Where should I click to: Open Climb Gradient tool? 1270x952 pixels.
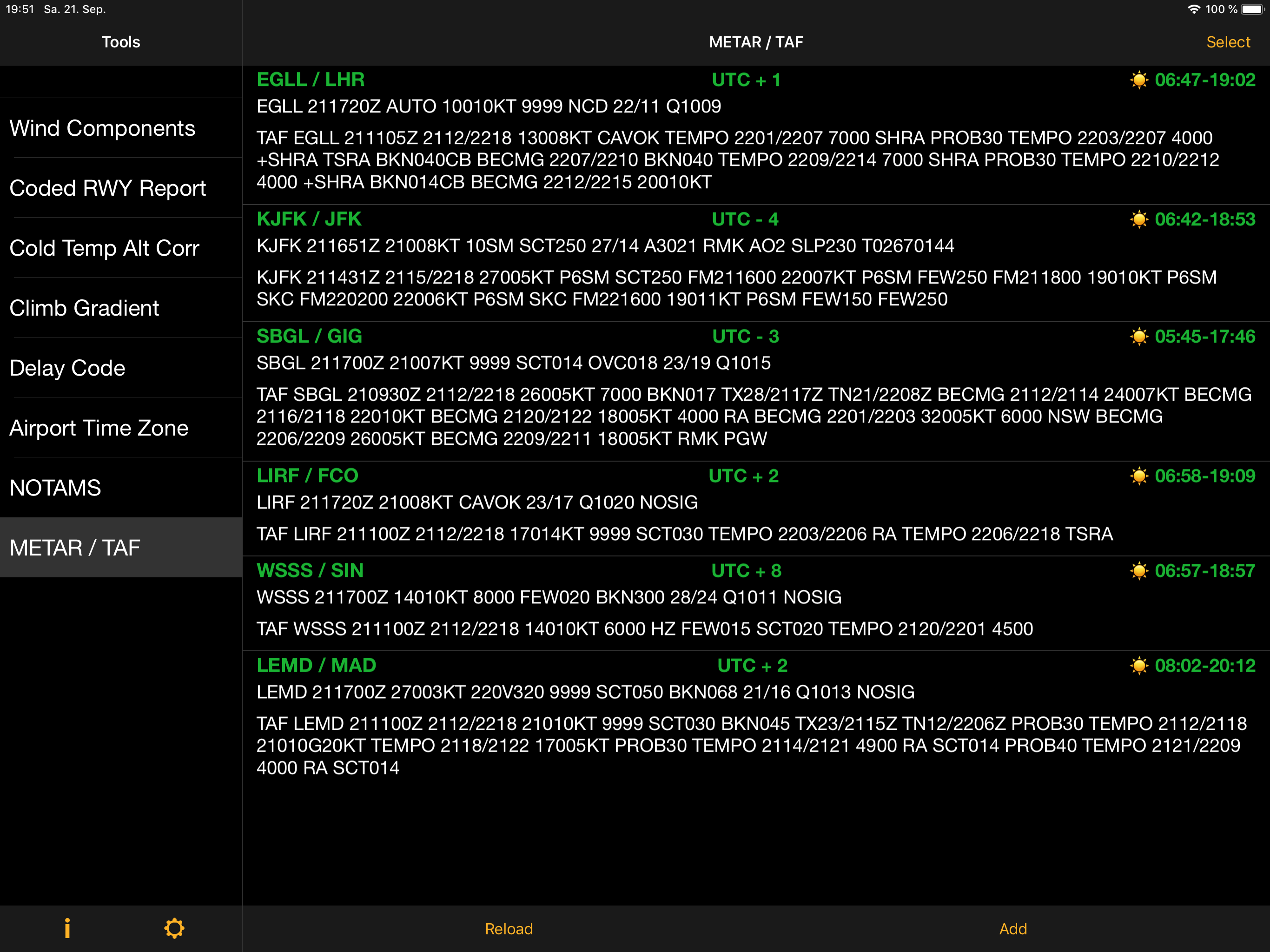pyautogui.click(x=120, y=308)
